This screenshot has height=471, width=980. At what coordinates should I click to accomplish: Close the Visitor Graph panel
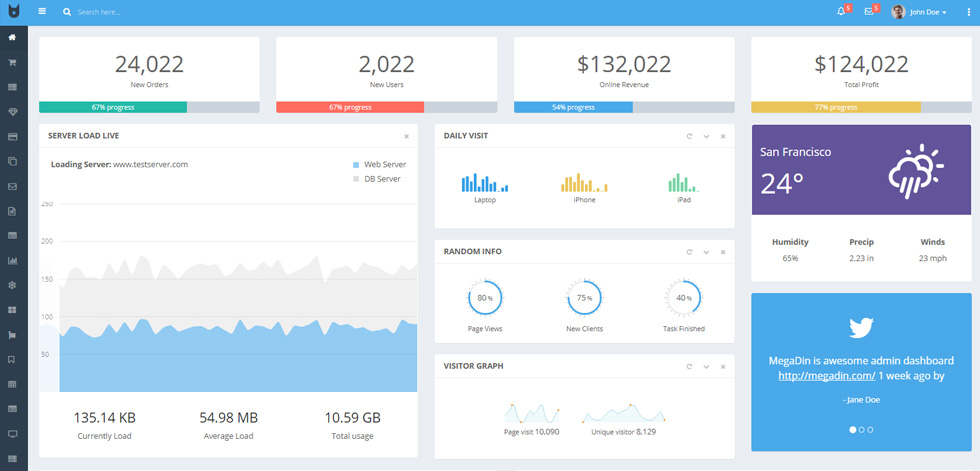[723, 367]
